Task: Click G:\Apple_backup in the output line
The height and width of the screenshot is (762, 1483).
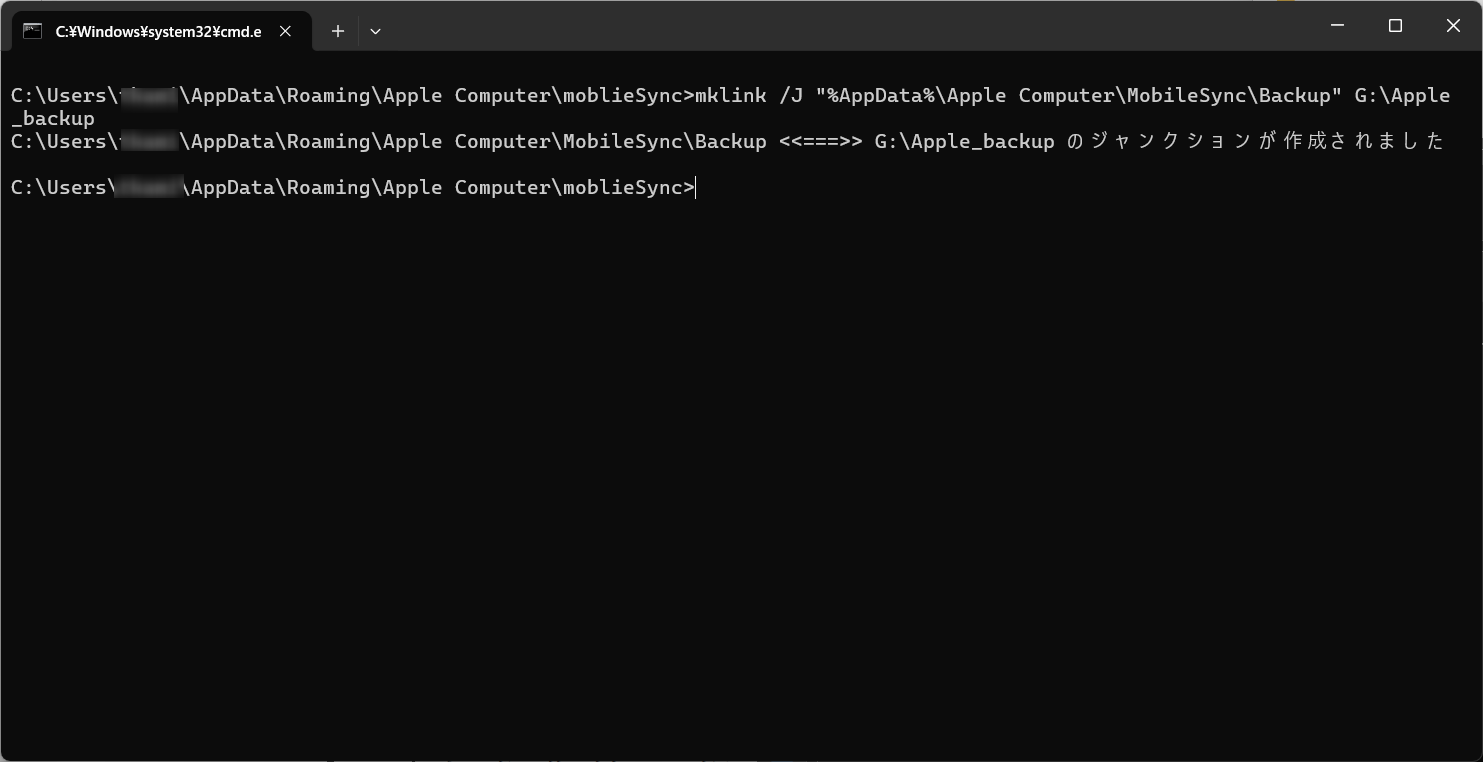Action: pyautogui.click(x=964, y=142)
